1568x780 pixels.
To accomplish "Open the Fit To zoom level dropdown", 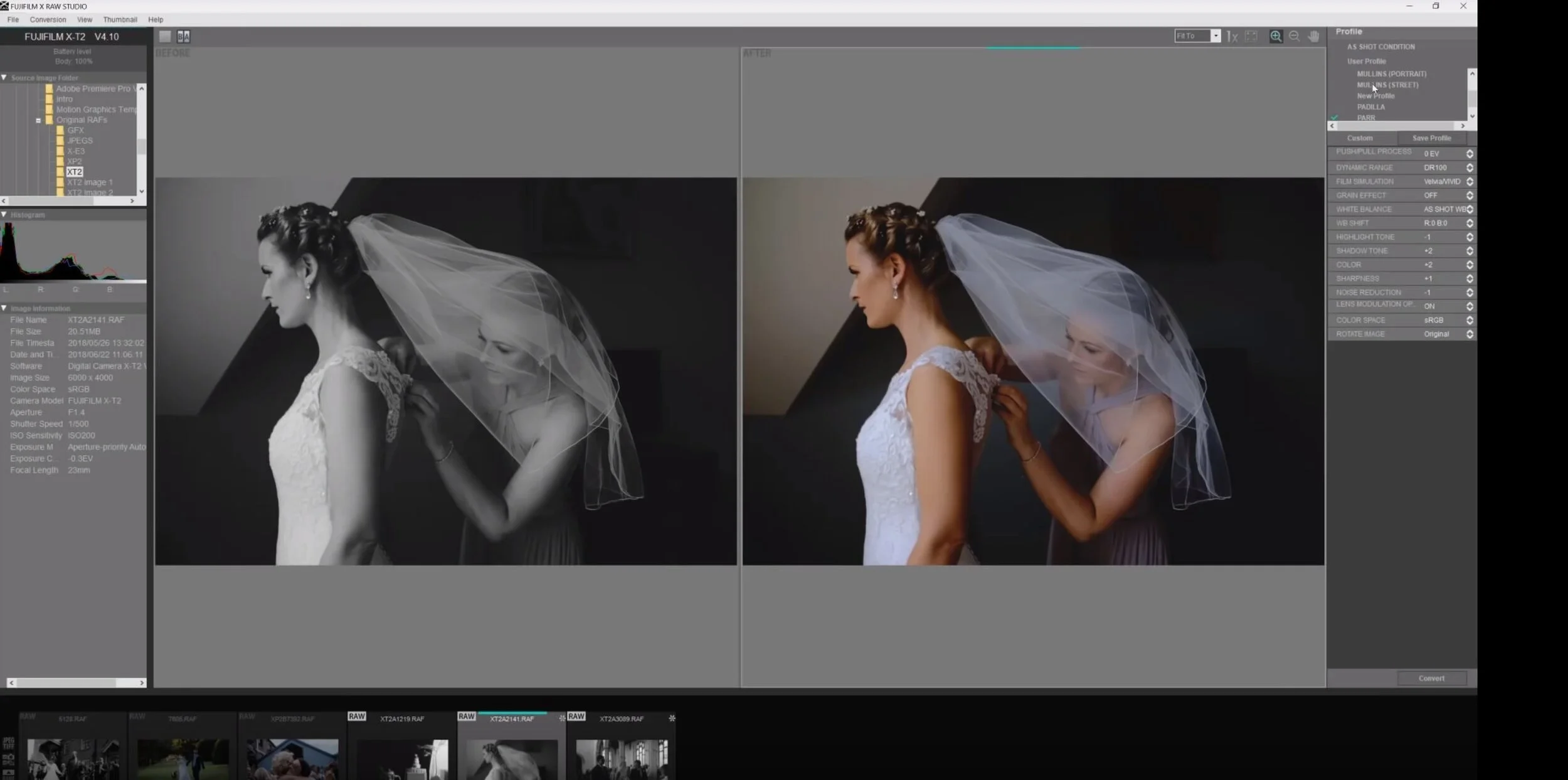I will tap(1216, 36).
